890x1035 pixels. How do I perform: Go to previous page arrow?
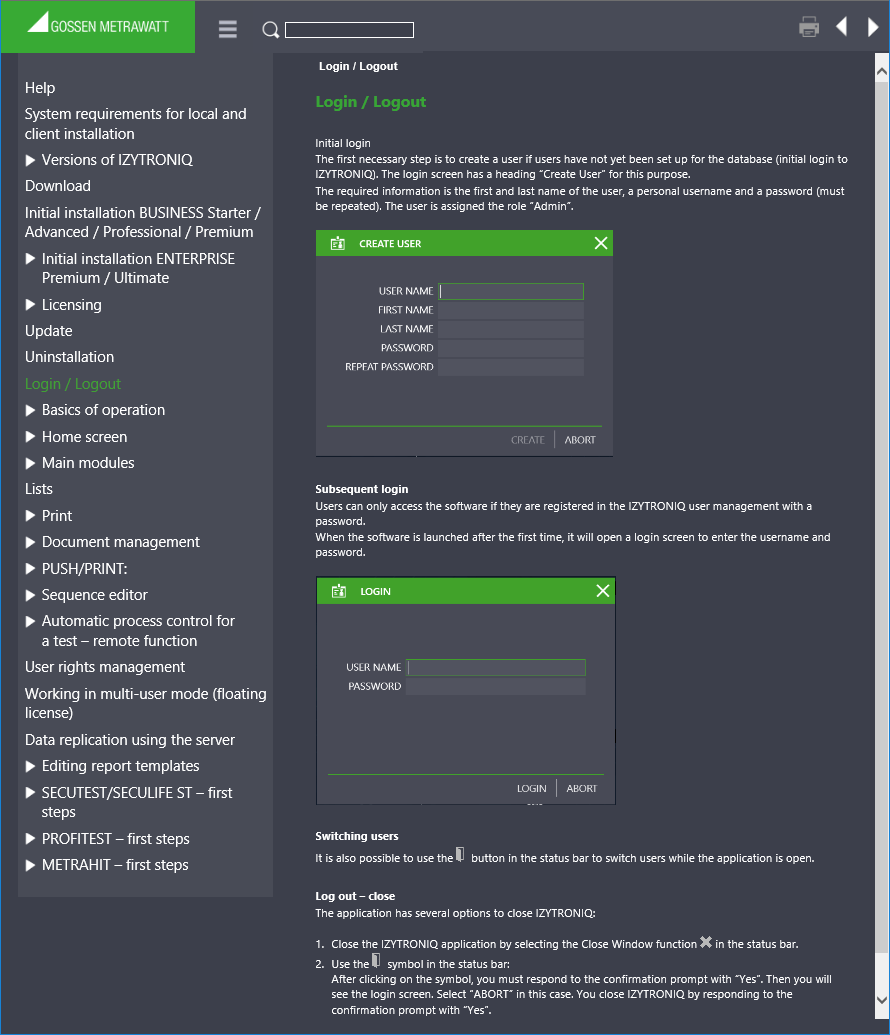pos(842,27)
